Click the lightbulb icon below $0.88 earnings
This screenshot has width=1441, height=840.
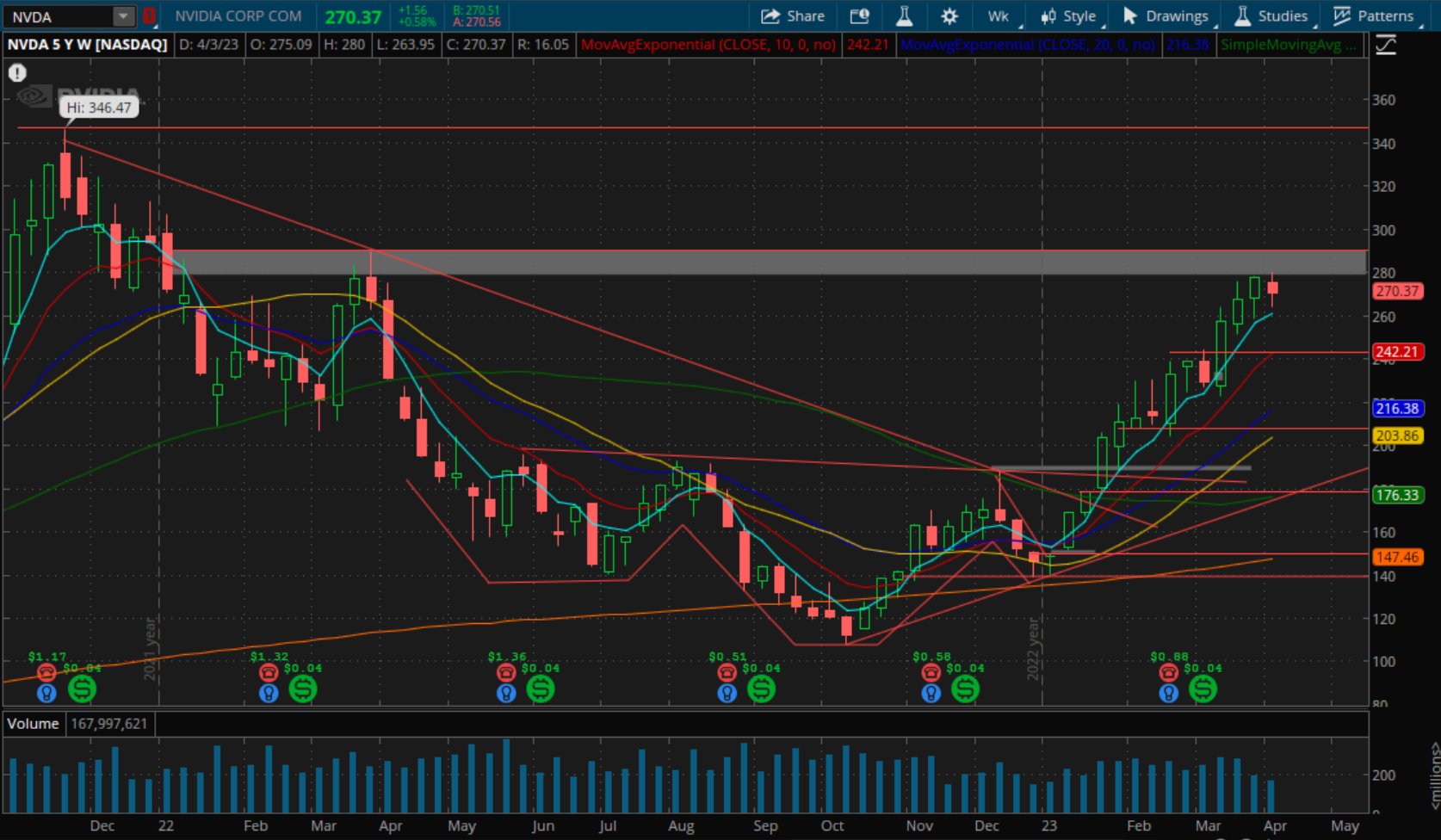pyautogui.click(x=1168, y=692)
